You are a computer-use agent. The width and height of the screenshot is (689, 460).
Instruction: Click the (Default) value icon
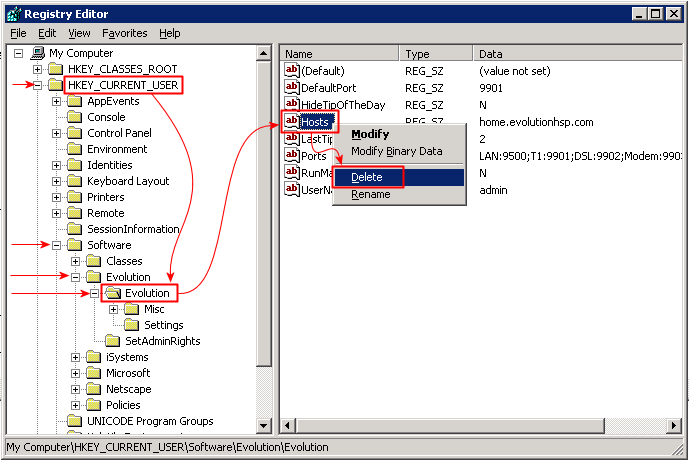tap(292, 71)
